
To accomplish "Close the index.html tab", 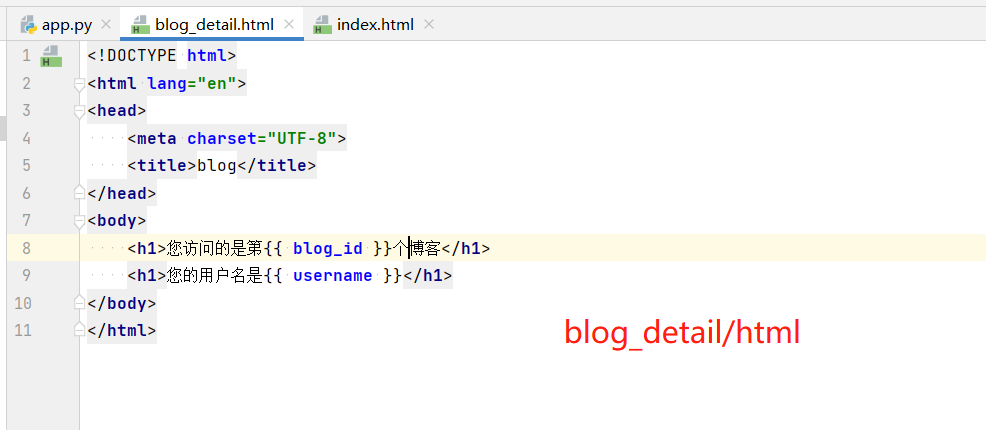I will (429, 25).
